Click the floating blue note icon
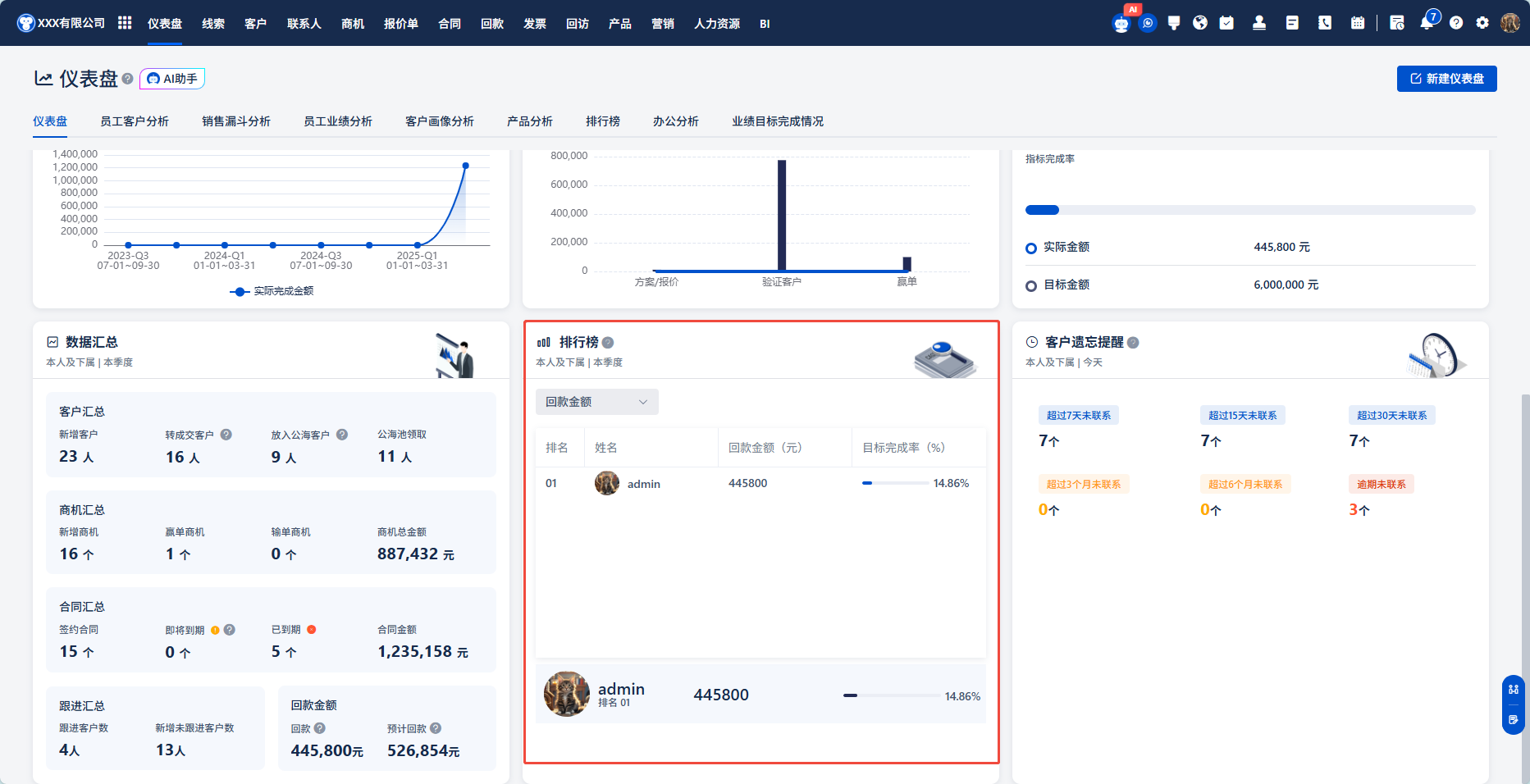 [x=1514, y=719]
